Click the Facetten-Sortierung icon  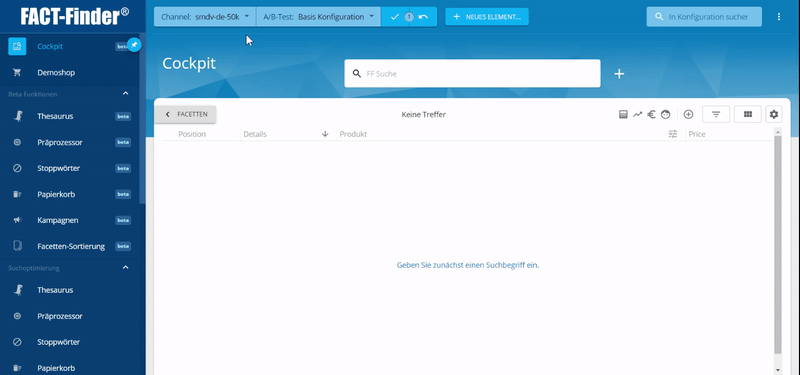tap(17, 246)
